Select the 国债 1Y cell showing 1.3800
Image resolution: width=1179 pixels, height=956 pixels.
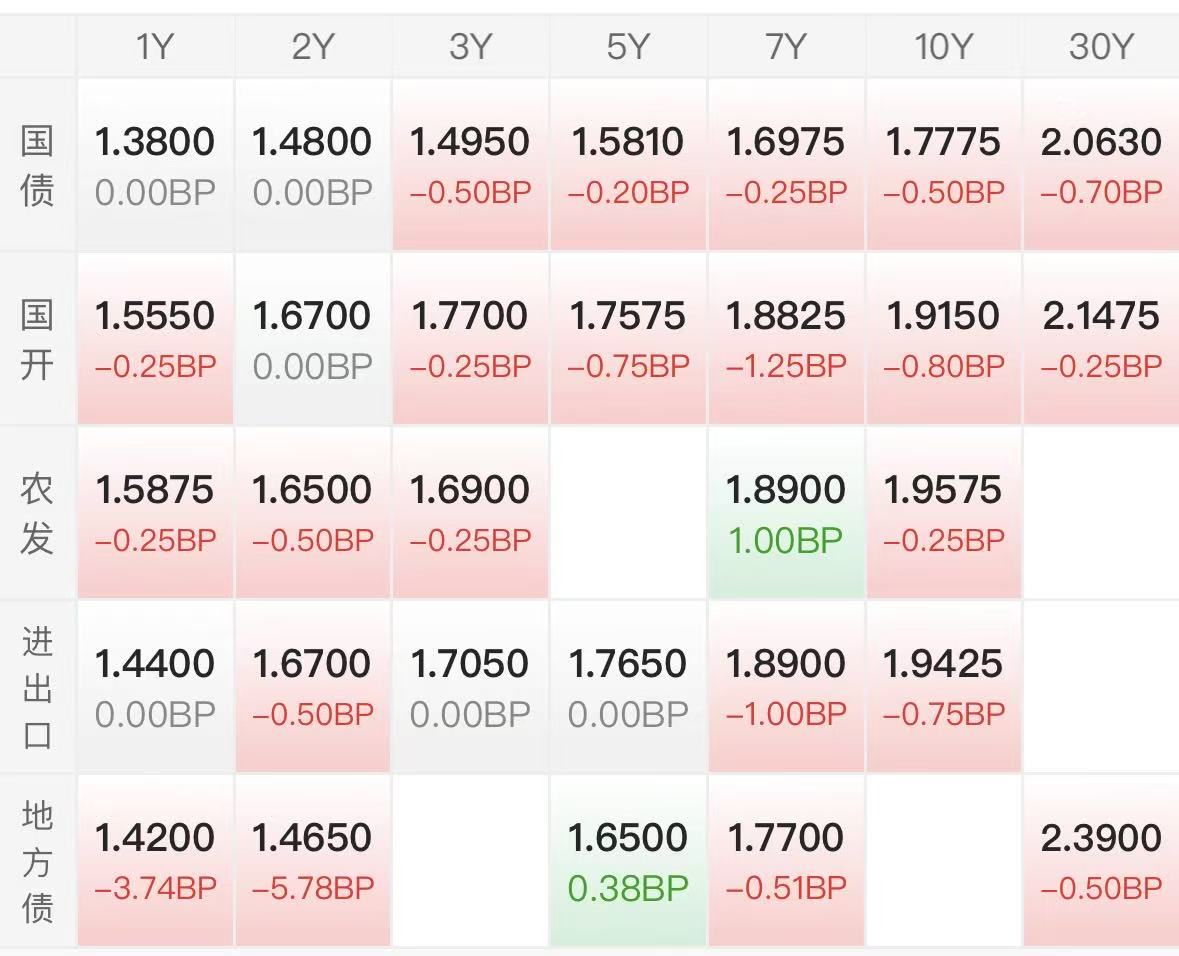(x=155, y=165)
